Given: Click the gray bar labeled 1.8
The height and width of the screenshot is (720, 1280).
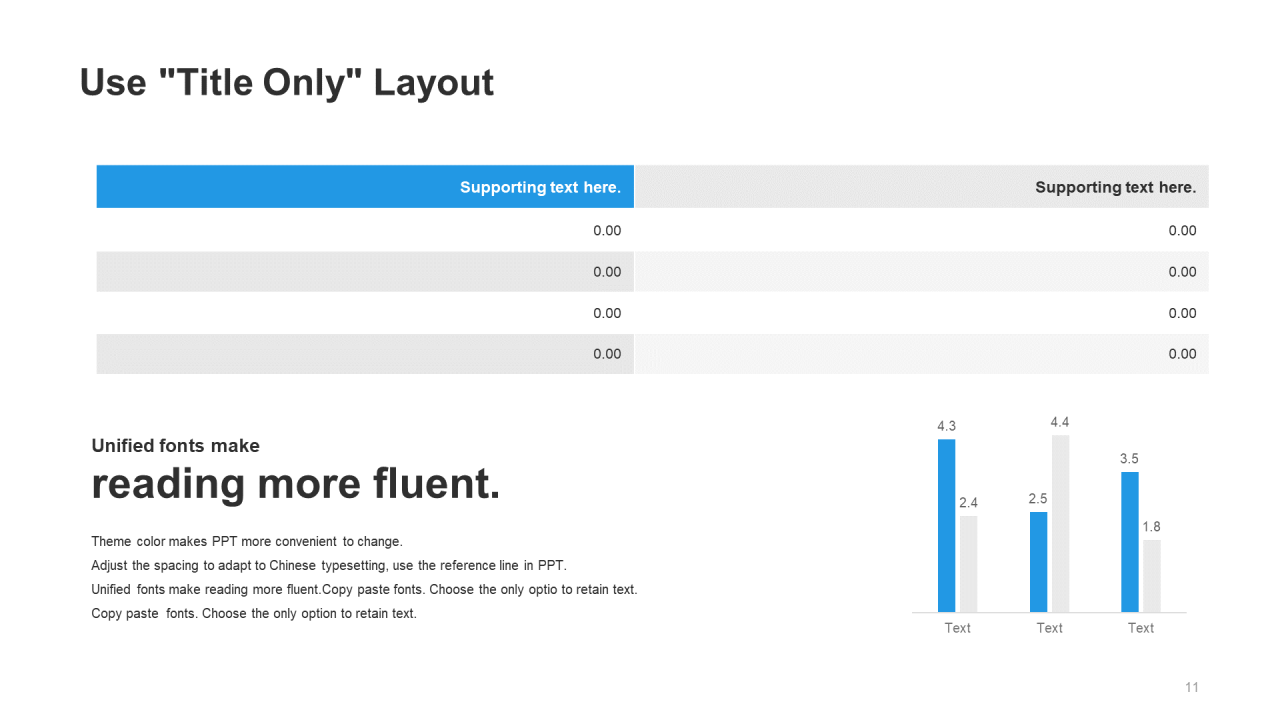Looking at the screenshot, I should [1152, 576].
